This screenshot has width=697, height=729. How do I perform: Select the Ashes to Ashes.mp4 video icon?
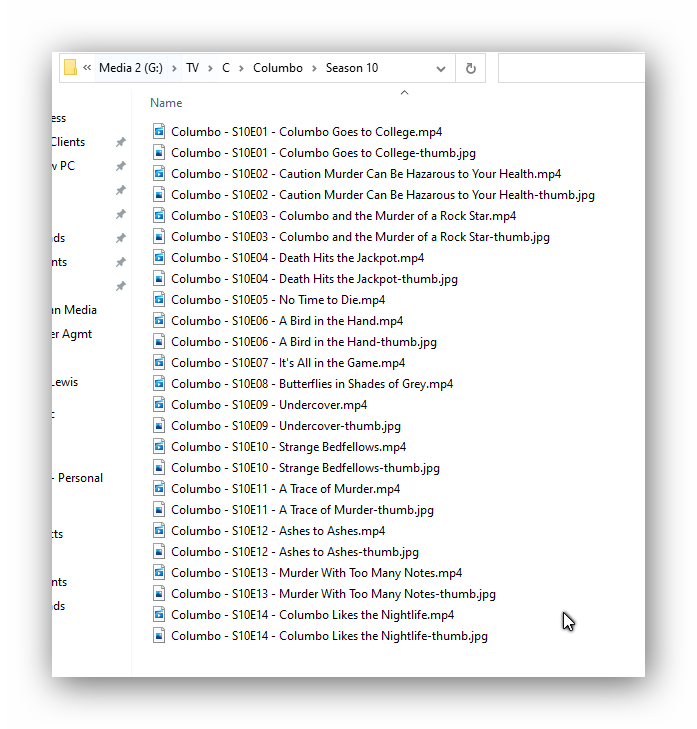159,530
